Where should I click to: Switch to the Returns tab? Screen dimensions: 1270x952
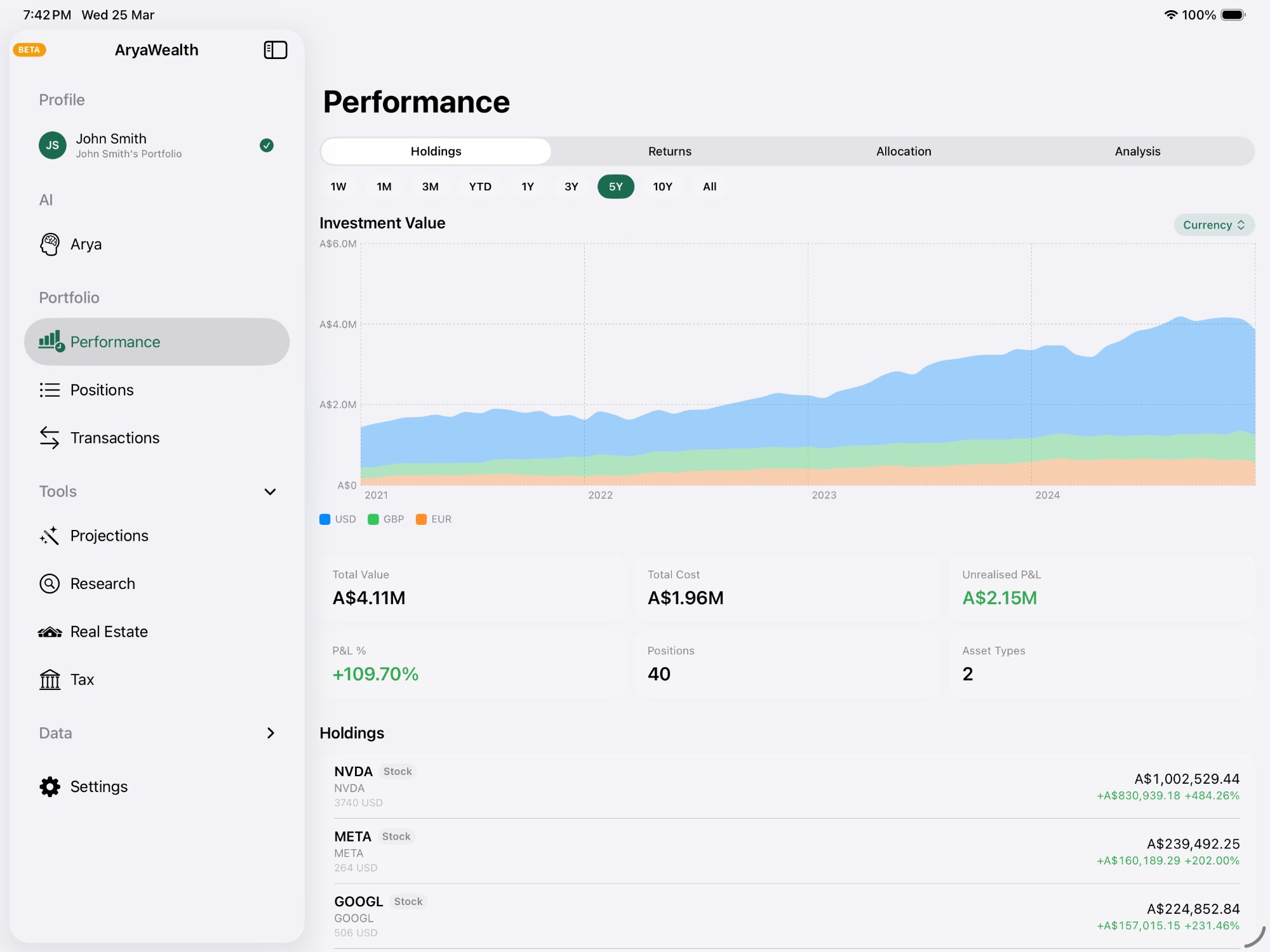pyautogui.click(x=669, y=151)
